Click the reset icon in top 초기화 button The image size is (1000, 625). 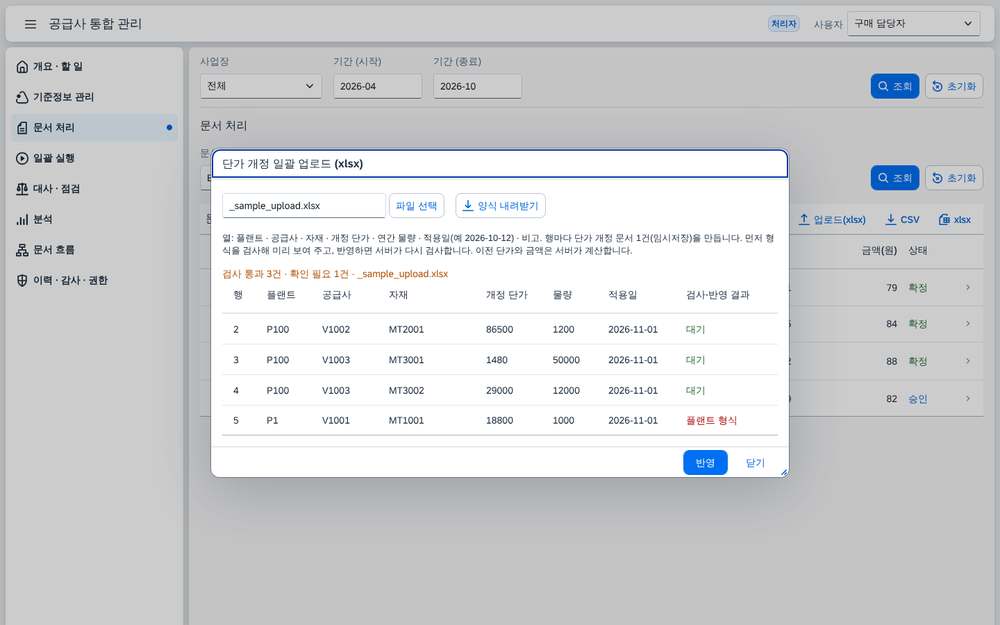(938, 86)
